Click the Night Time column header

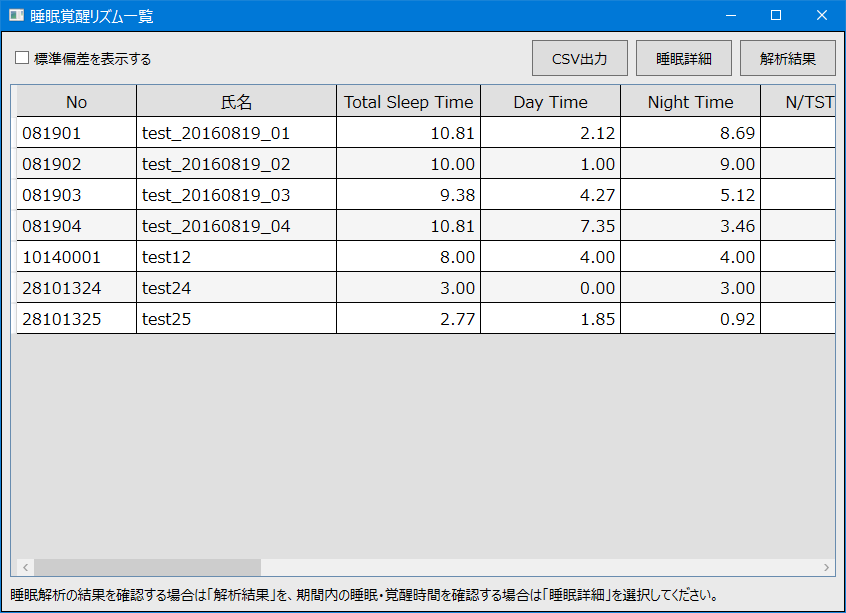pyautogui.click(x=691, y=101)
